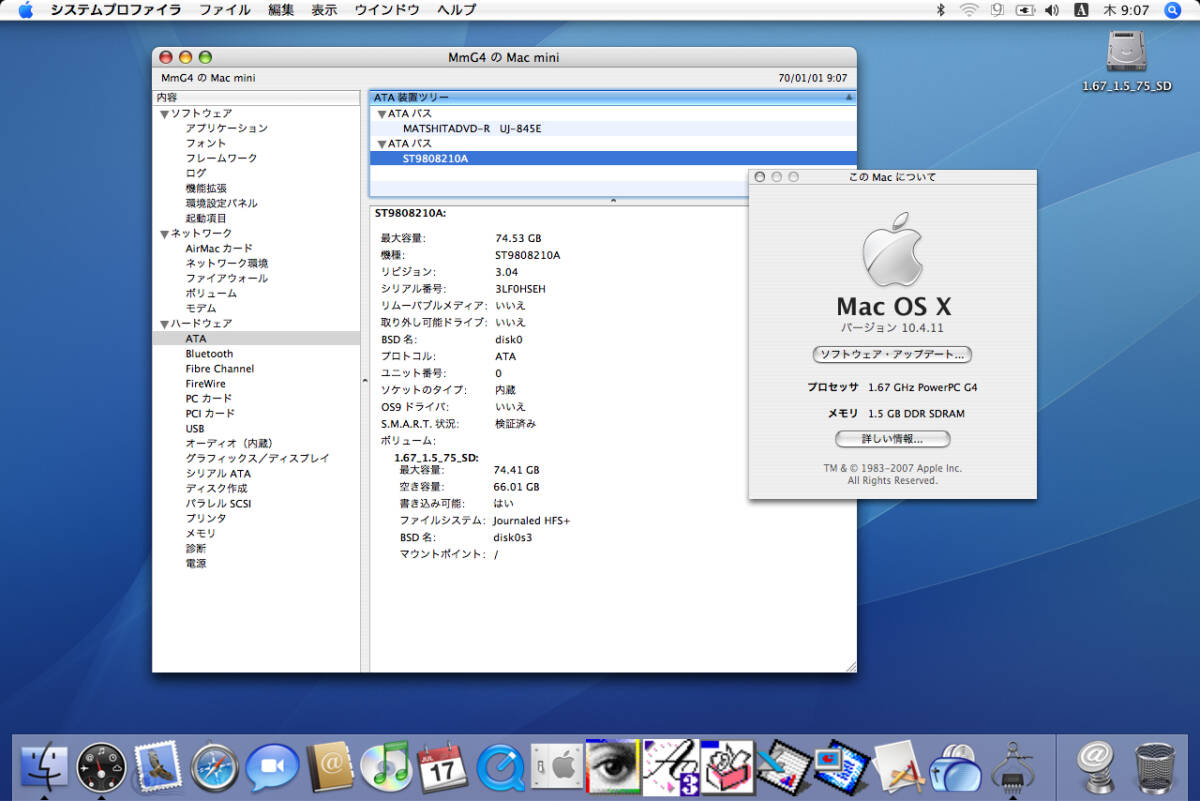Click the Classic 9 menu bar icon
This screenshot has width=1200, height=801.
(x=997, y=10)
